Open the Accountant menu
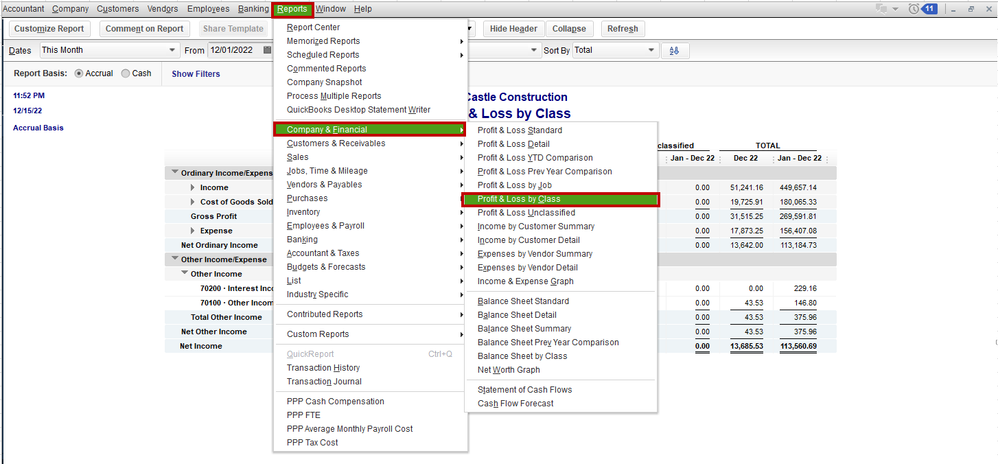 [23, 9]
